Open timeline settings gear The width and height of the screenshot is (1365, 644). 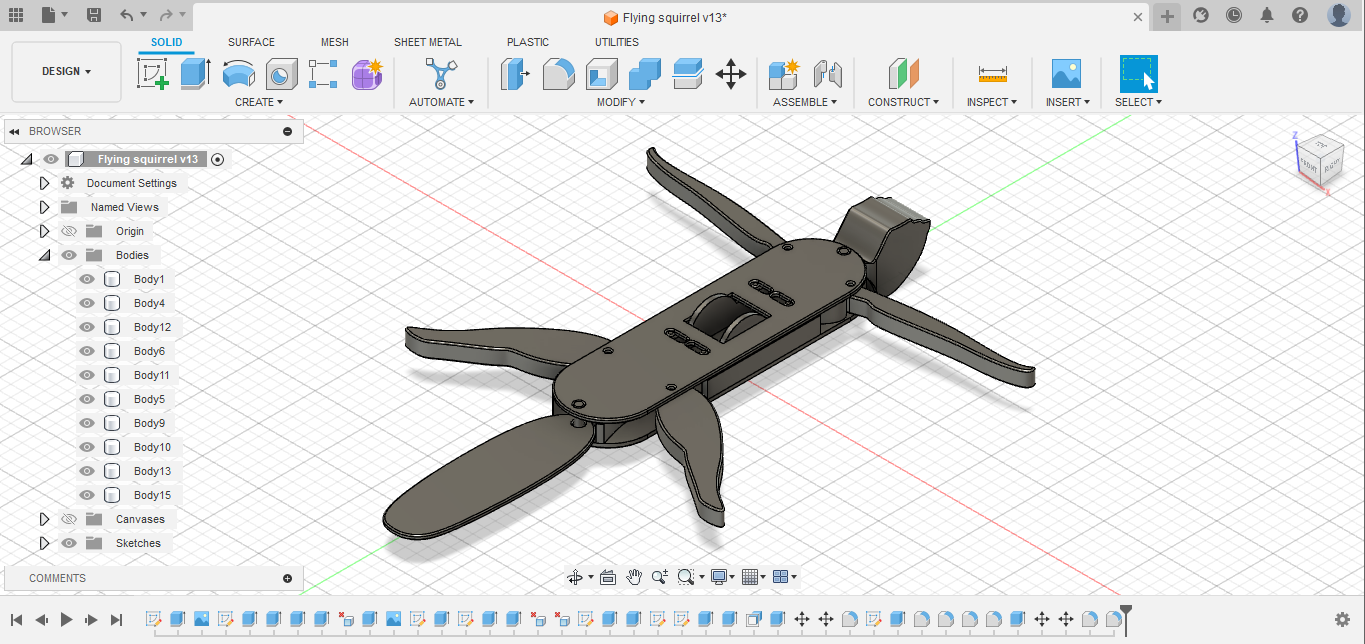1343,620
